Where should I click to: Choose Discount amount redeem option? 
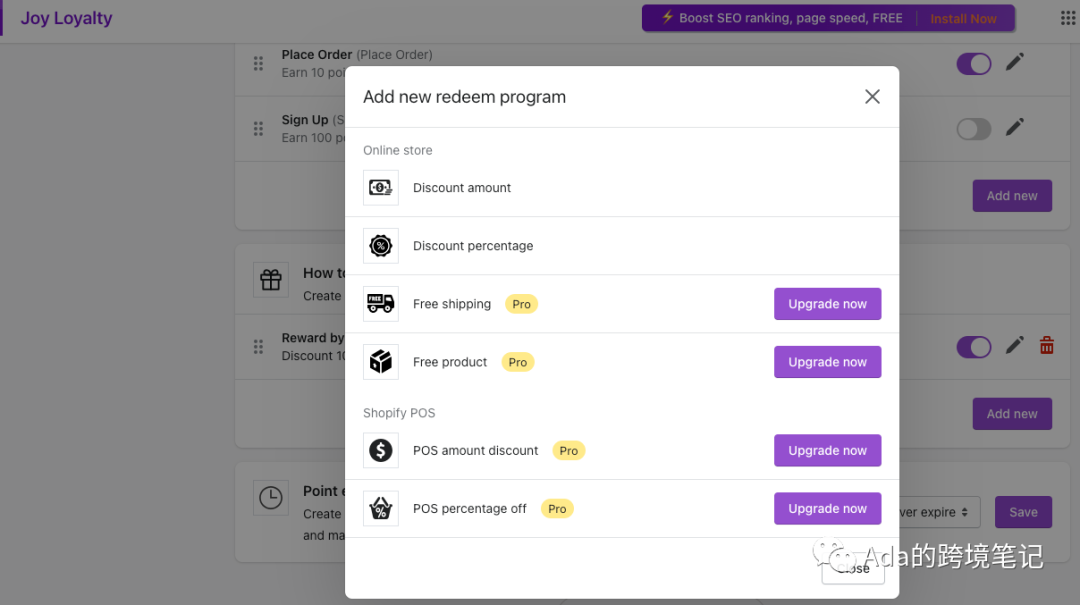(622, 187)
